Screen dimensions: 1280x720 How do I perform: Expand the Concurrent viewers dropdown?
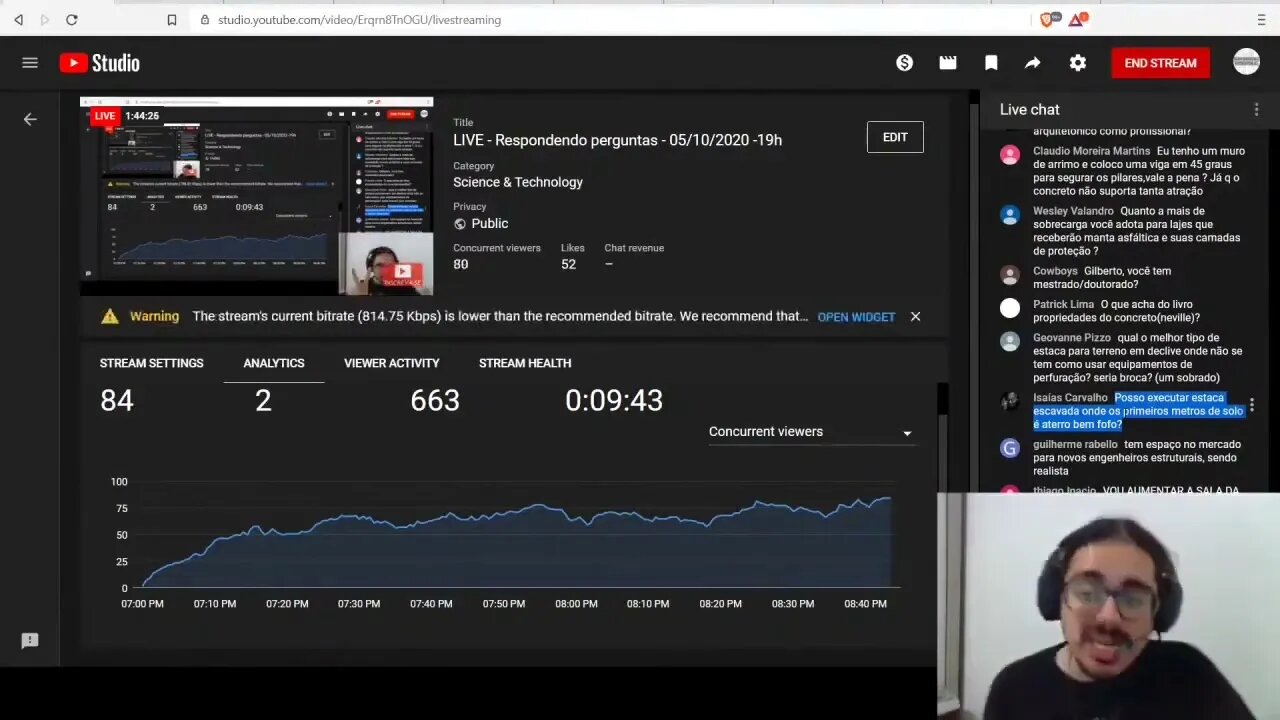point(811,432)
